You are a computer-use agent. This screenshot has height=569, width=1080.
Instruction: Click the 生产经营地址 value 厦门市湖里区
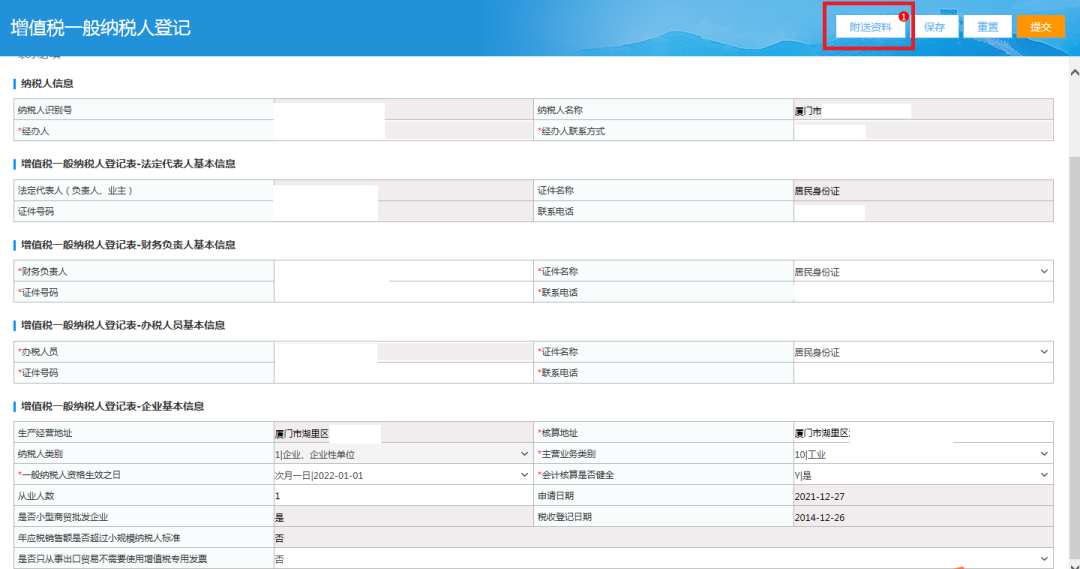click(x=302, y=433)
